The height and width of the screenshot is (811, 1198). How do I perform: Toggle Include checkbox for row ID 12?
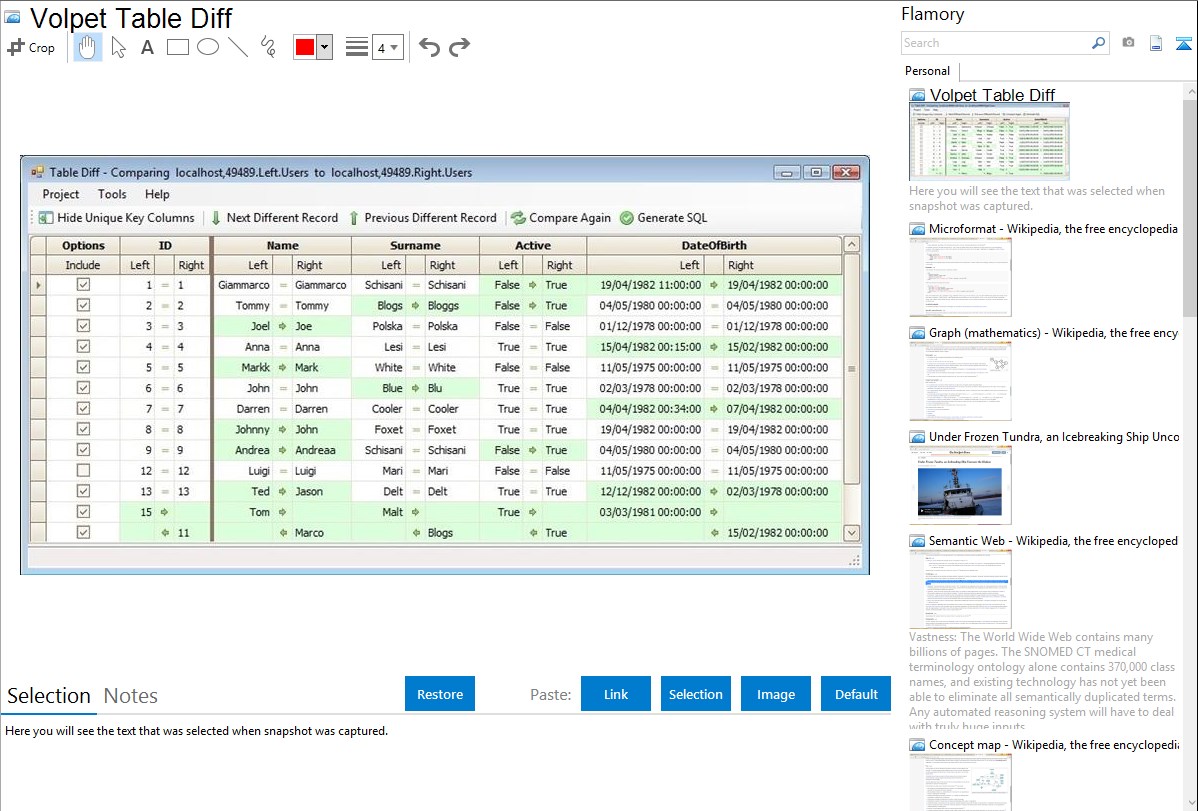tap(83, 470)
